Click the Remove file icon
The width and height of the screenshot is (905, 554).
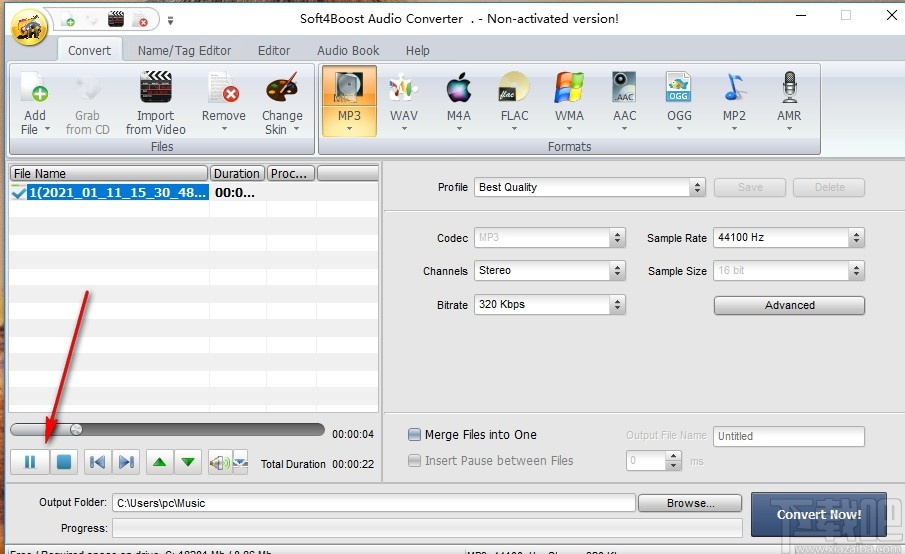[223, 87]
